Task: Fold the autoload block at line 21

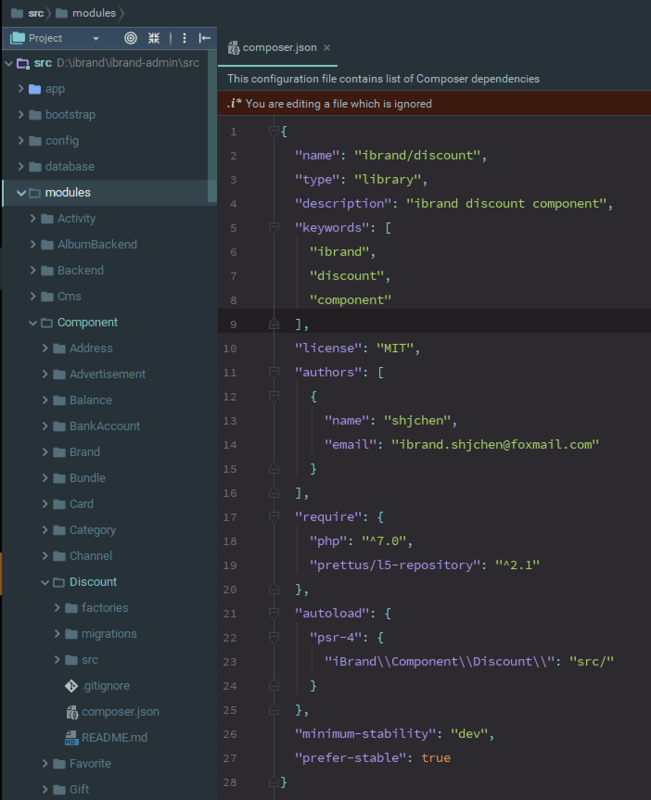Action: 273,613
